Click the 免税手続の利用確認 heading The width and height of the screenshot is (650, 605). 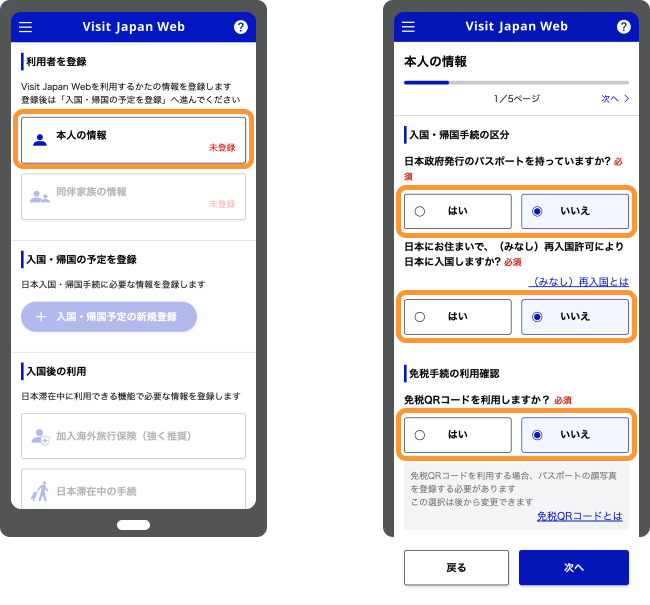454,374
